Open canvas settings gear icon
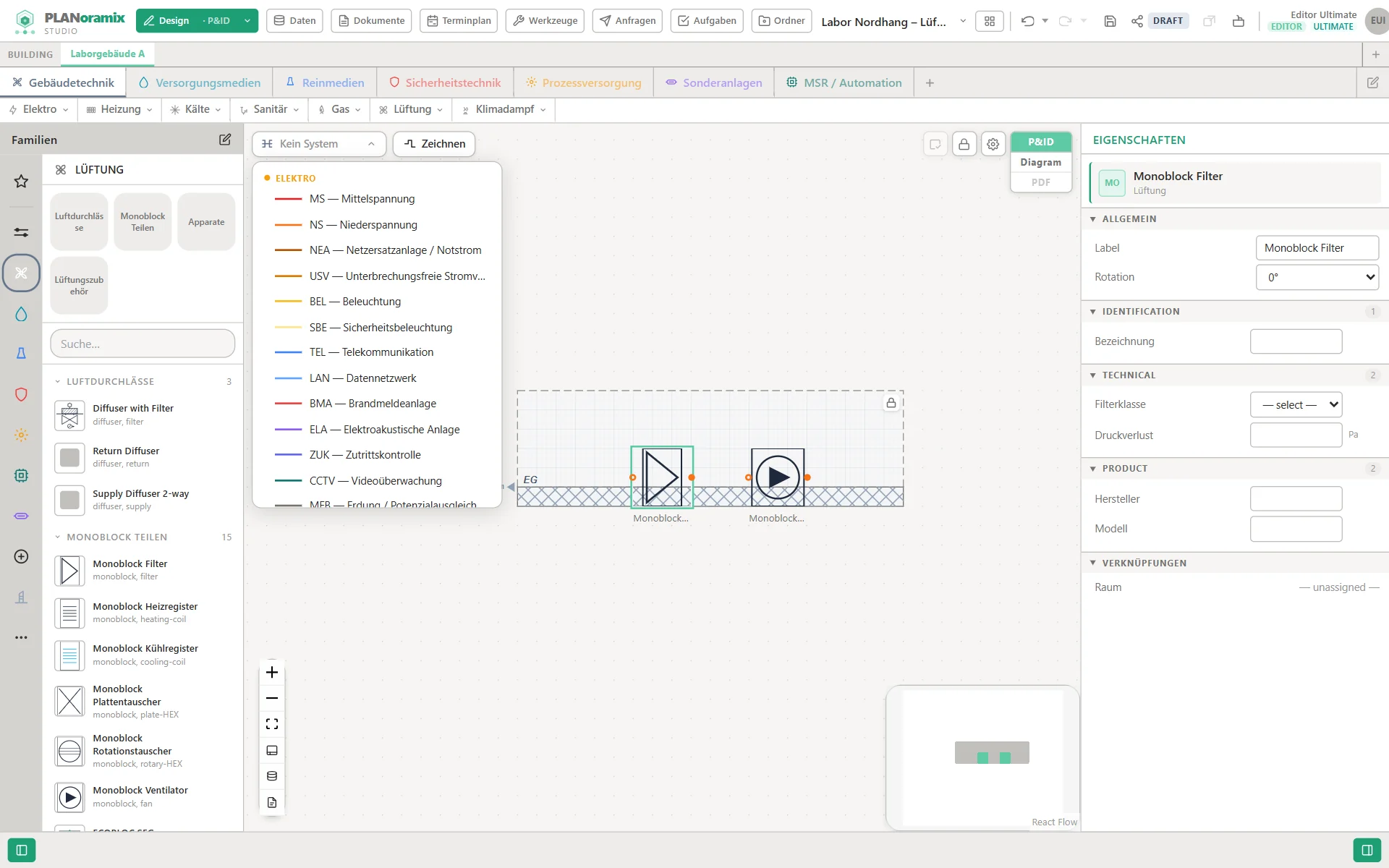Viewport: 1389px width, 868px height. pyautogui.click(x=993, y=144)
